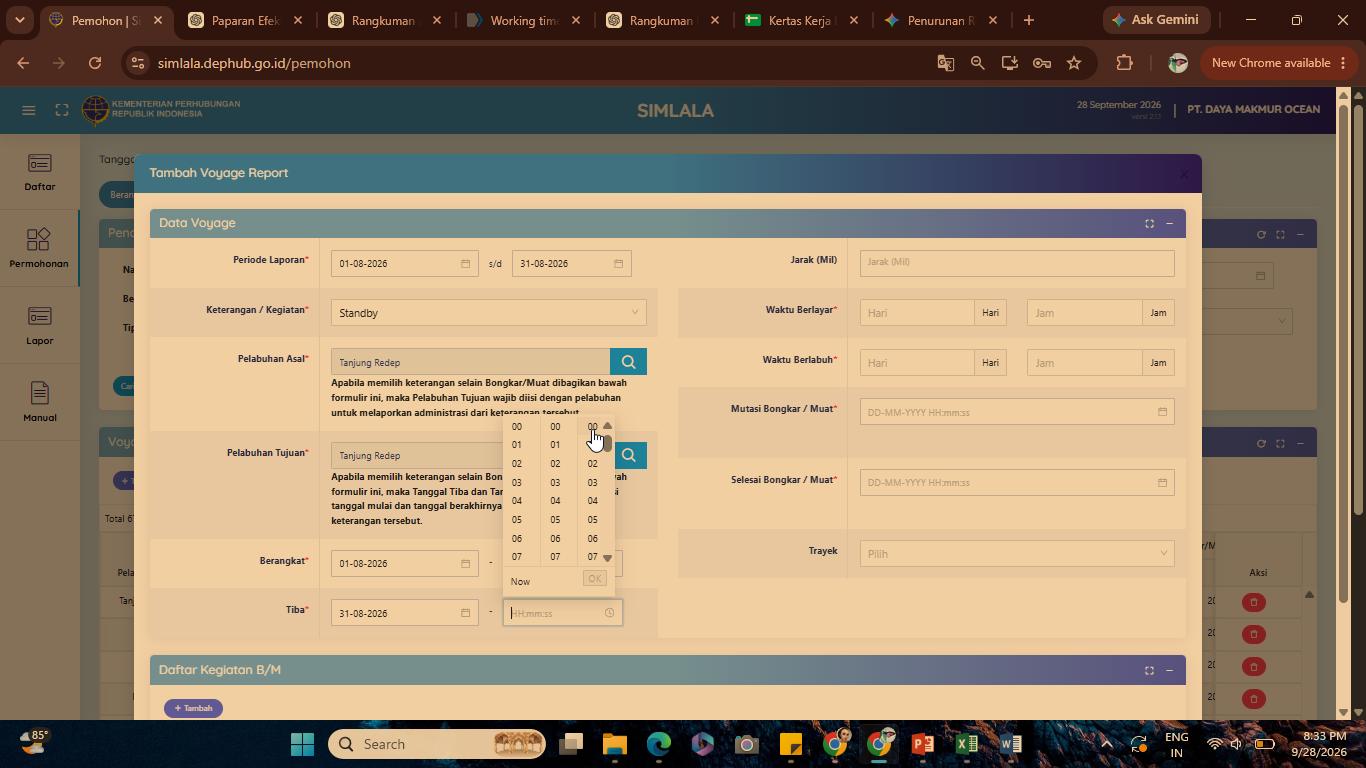Click the hamburger menu icon in header
The width and height of the screenshot is (1366, 768).
click(x=28, y=110)
